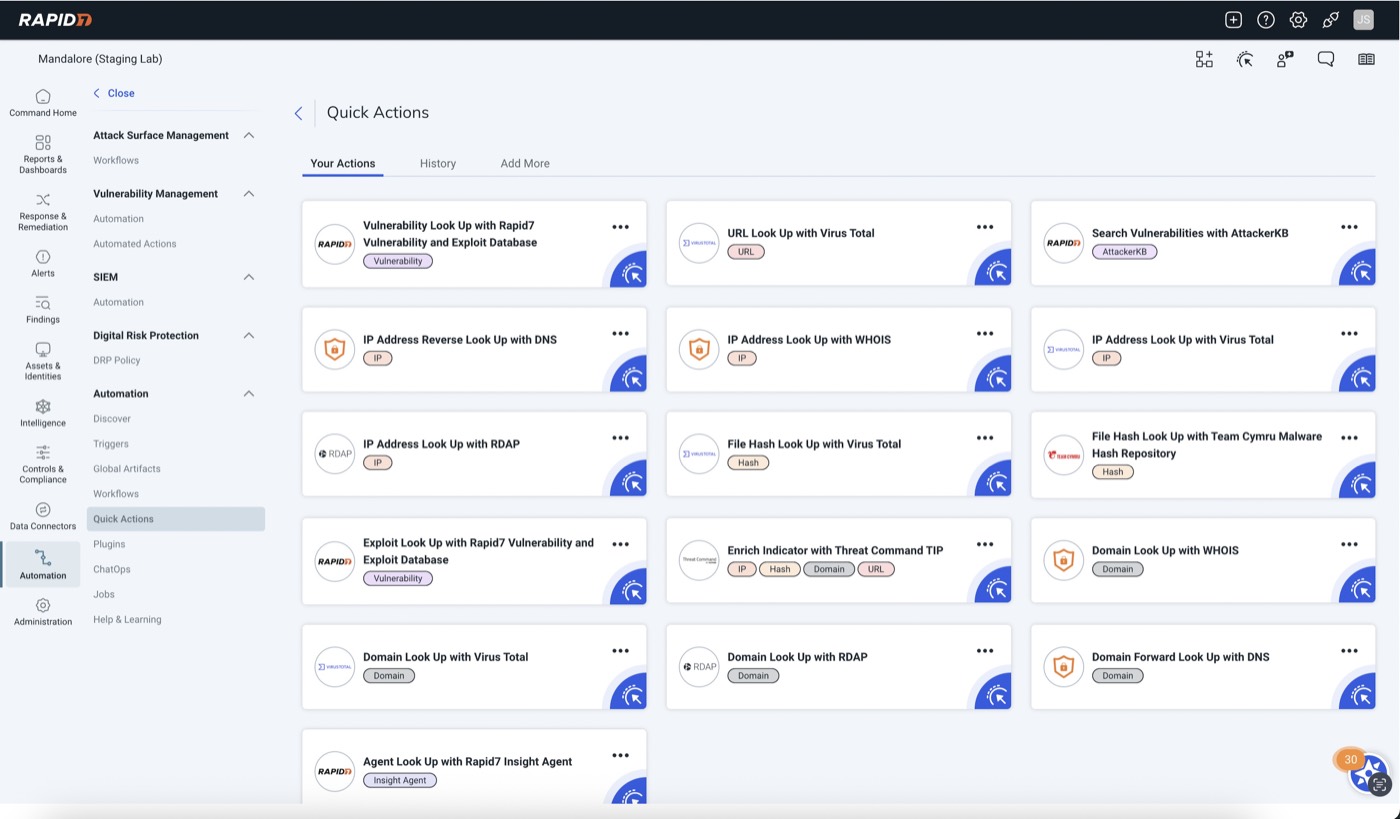The image size is (1400, 819).
Task: Switch to the Add More tab
Action: pyautogui.click(x=525, y=163)
